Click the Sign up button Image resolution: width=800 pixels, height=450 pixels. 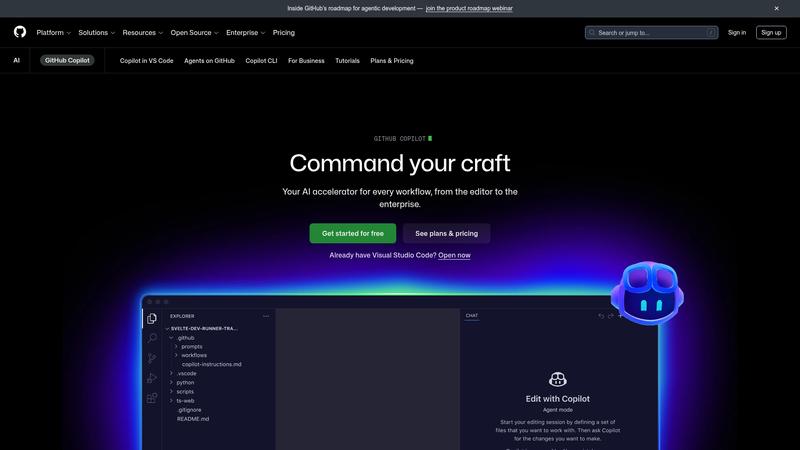tap(771, 33)
